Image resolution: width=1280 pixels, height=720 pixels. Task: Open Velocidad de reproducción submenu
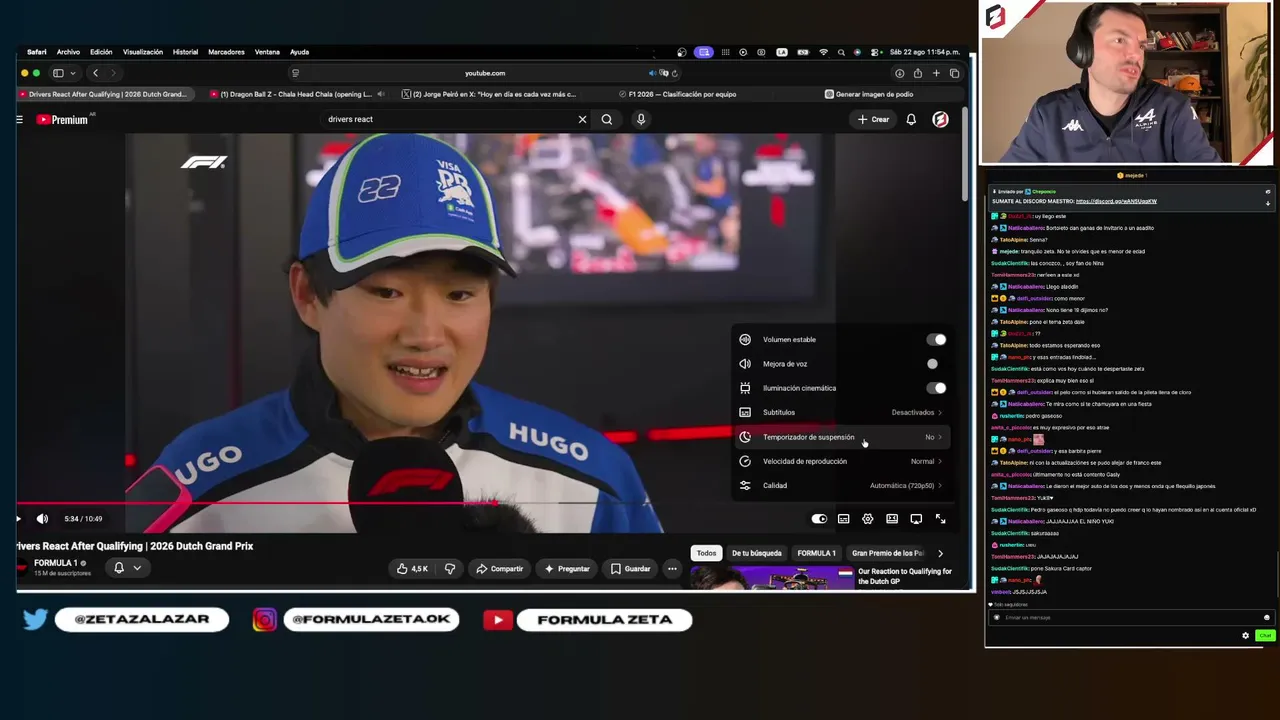pyautogui.click(x=840, y=461)
